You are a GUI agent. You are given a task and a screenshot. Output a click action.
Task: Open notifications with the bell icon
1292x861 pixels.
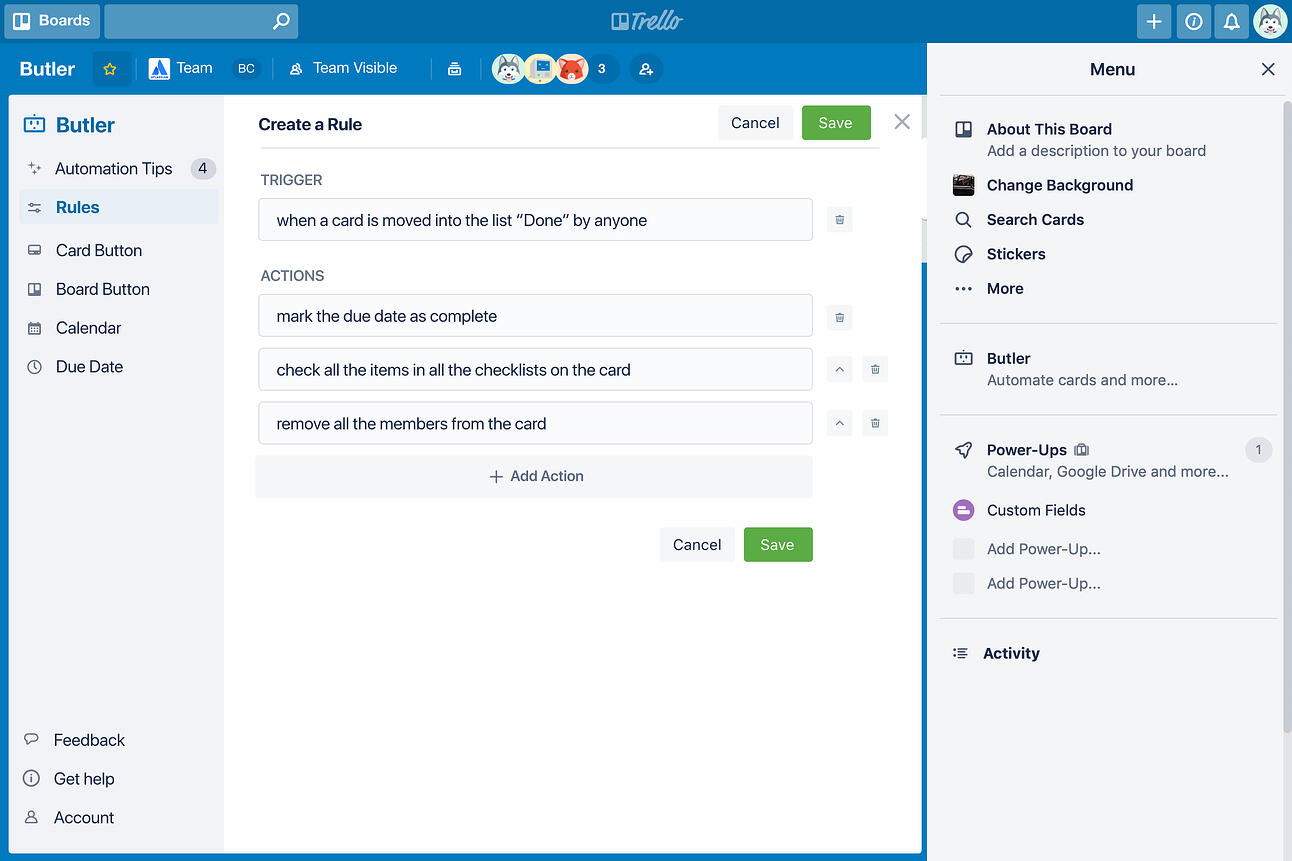[x=1231, y=21]
